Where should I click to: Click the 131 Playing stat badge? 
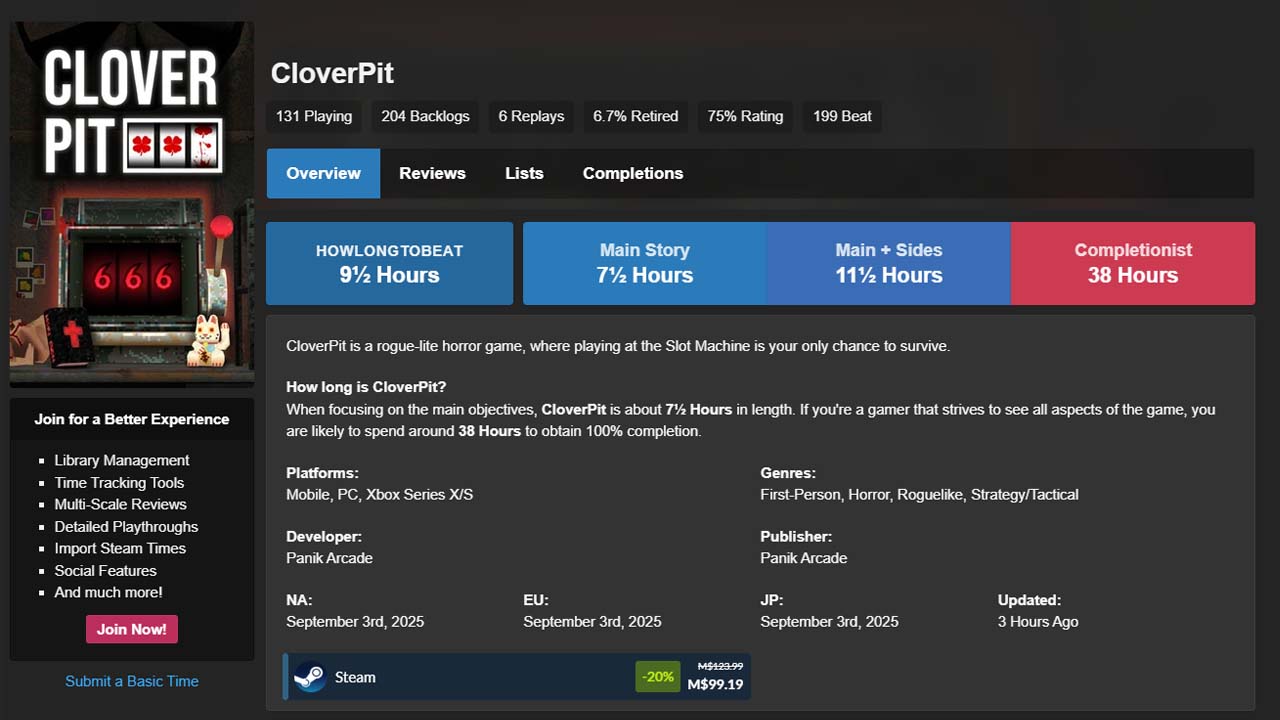tap(314, 116)
